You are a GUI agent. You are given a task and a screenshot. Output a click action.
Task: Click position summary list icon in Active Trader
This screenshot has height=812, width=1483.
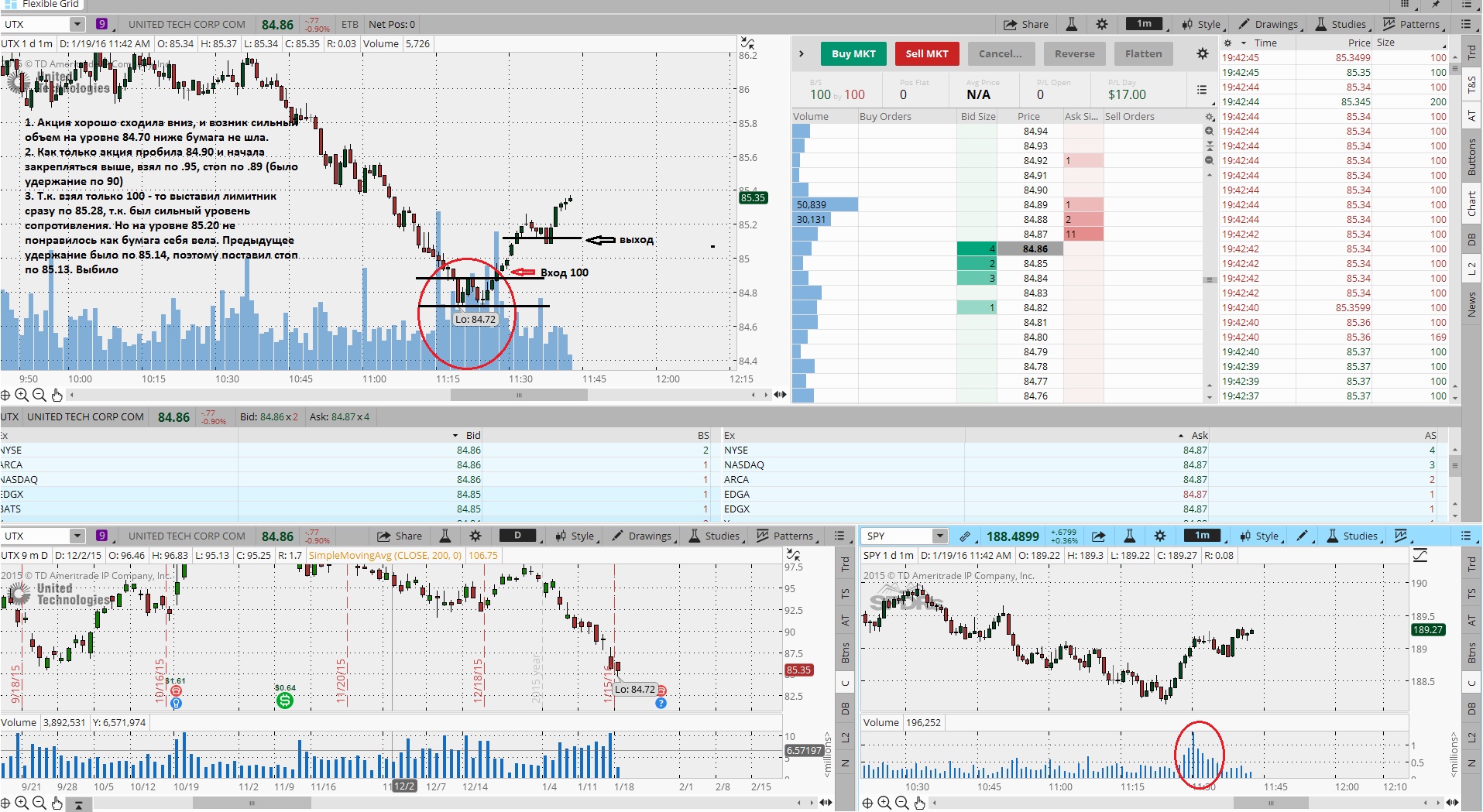(x=1202, y=90)
